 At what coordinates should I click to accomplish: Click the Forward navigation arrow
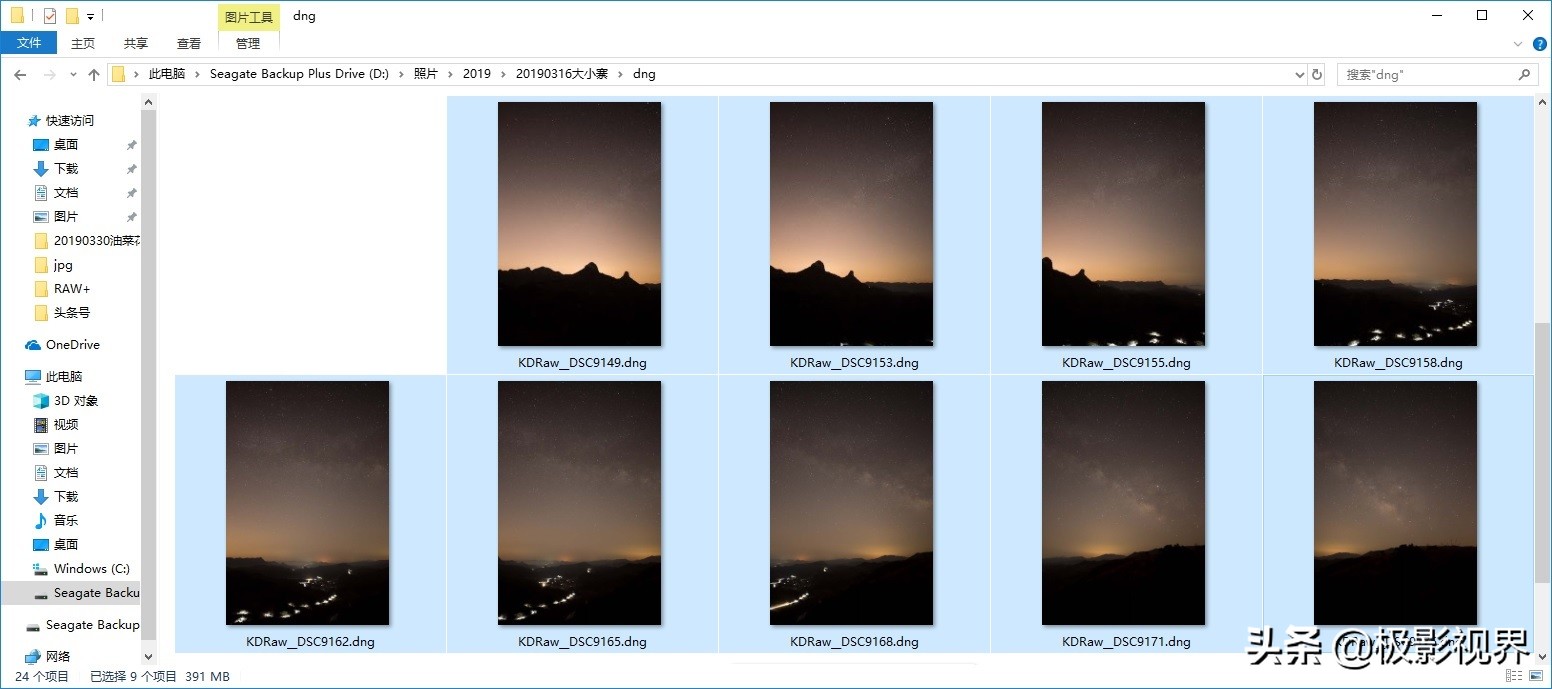(x=49, y=75)
